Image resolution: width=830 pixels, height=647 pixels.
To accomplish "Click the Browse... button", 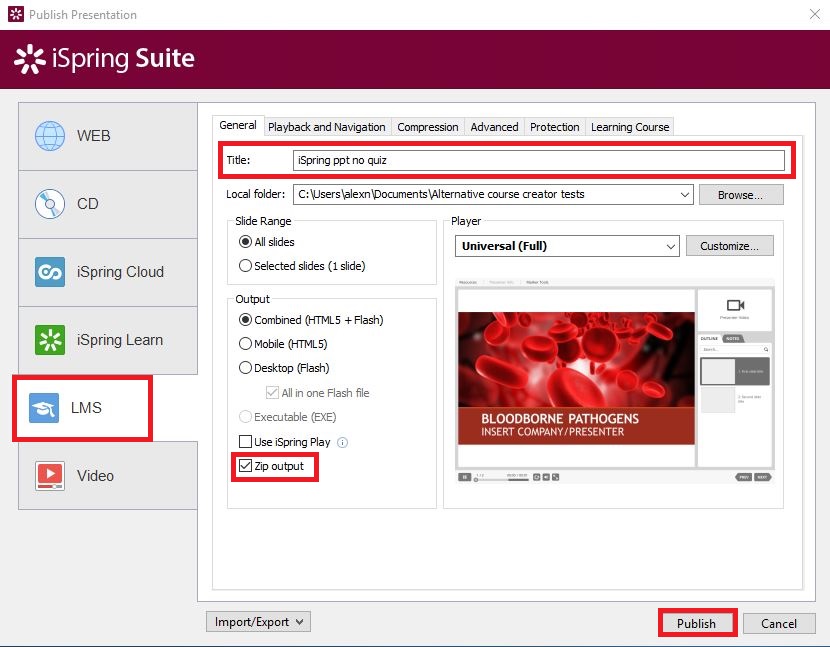I will point(741,195).
